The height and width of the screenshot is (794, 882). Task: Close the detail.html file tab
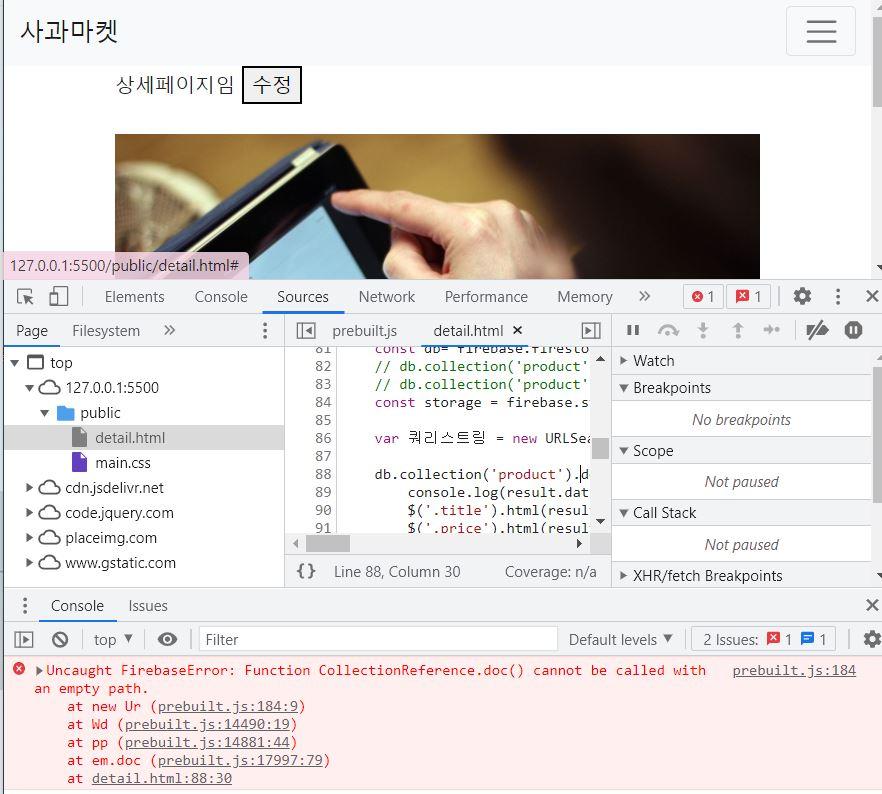(x=518, y=330)
